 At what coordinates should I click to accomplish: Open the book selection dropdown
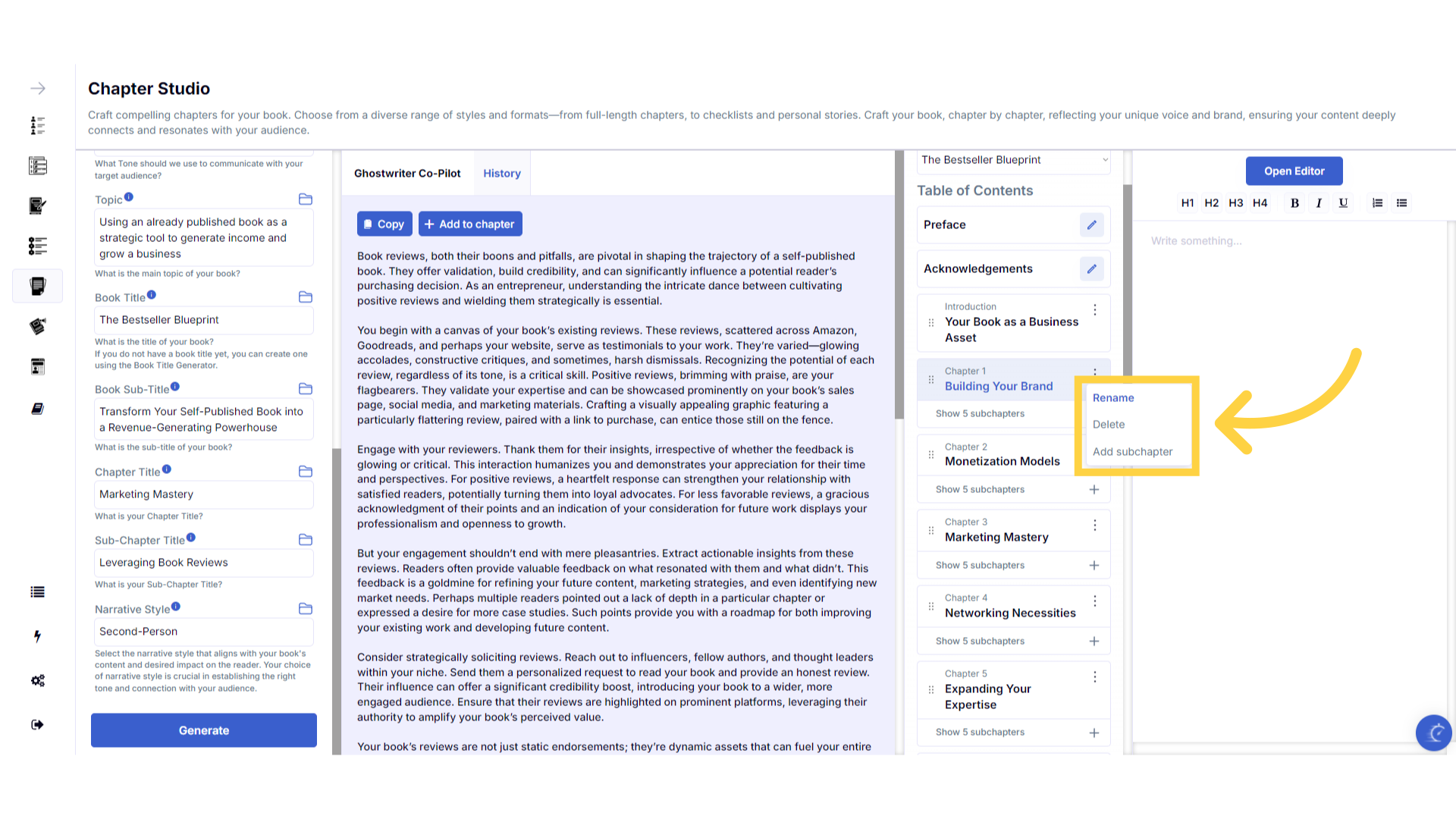[x=1013, y=160]
